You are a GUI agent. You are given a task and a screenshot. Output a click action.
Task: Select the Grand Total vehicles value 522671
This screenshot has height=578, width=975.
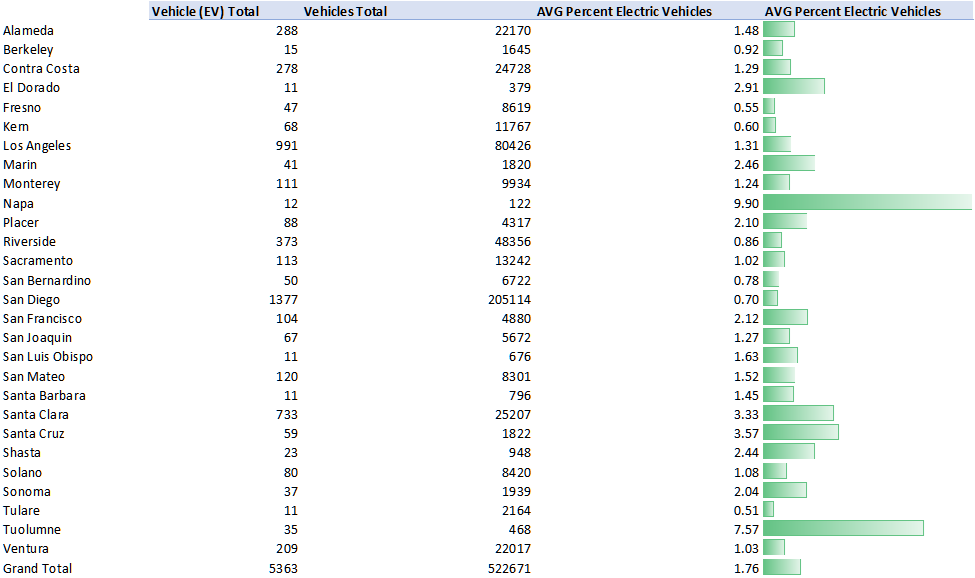506,568
